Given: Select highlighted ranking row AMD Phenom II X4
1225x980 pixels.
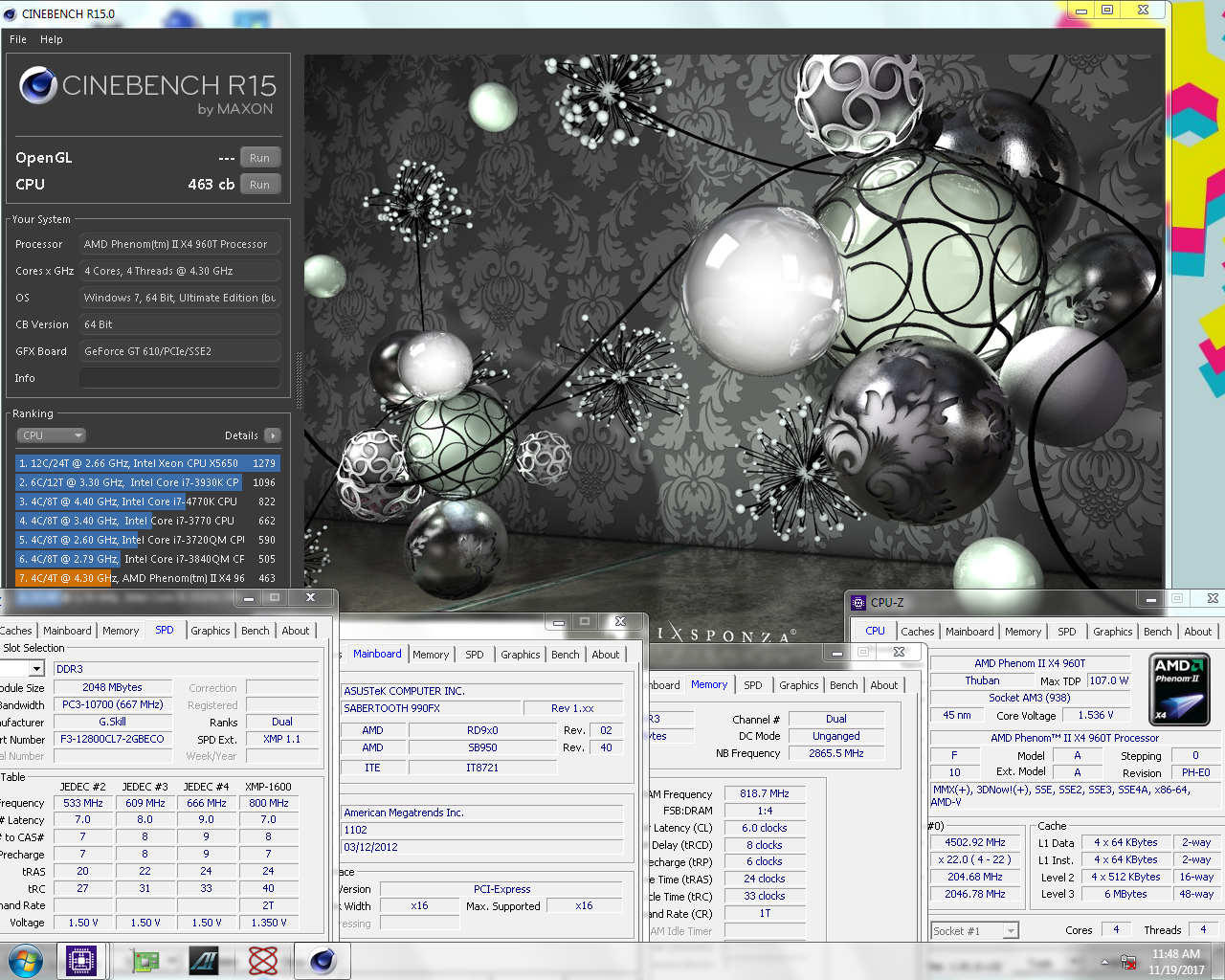Looking at the screenshot, I should [147, 578].
